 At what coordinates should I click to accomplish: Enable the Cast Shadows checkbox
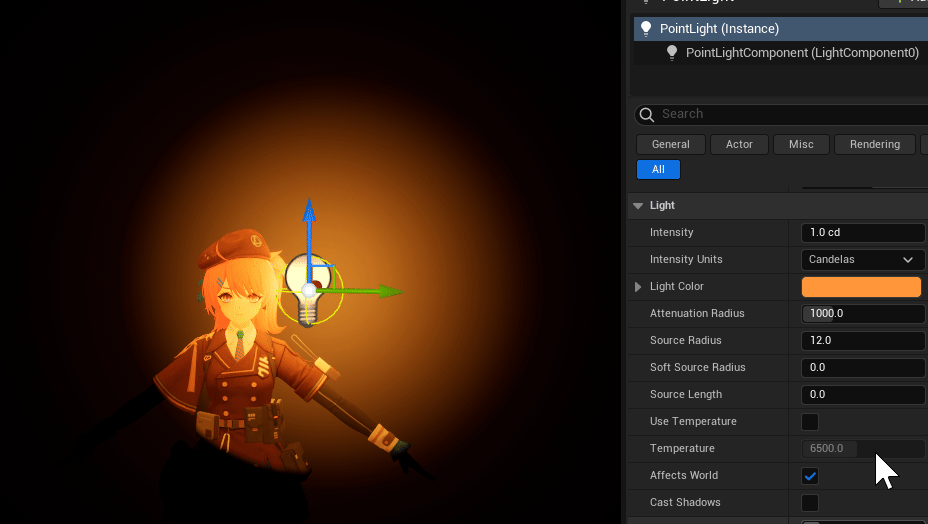point(810,503)
